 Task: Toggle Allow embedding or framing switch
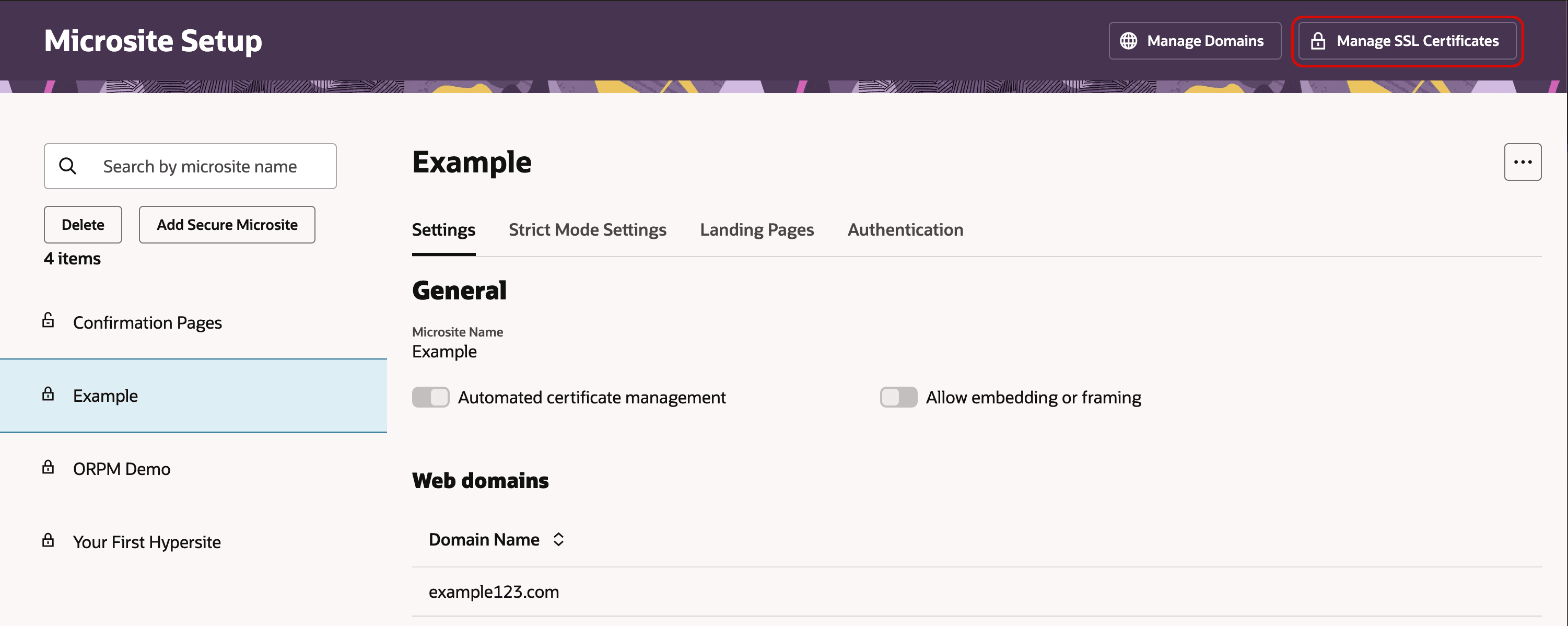click(898, 397)
